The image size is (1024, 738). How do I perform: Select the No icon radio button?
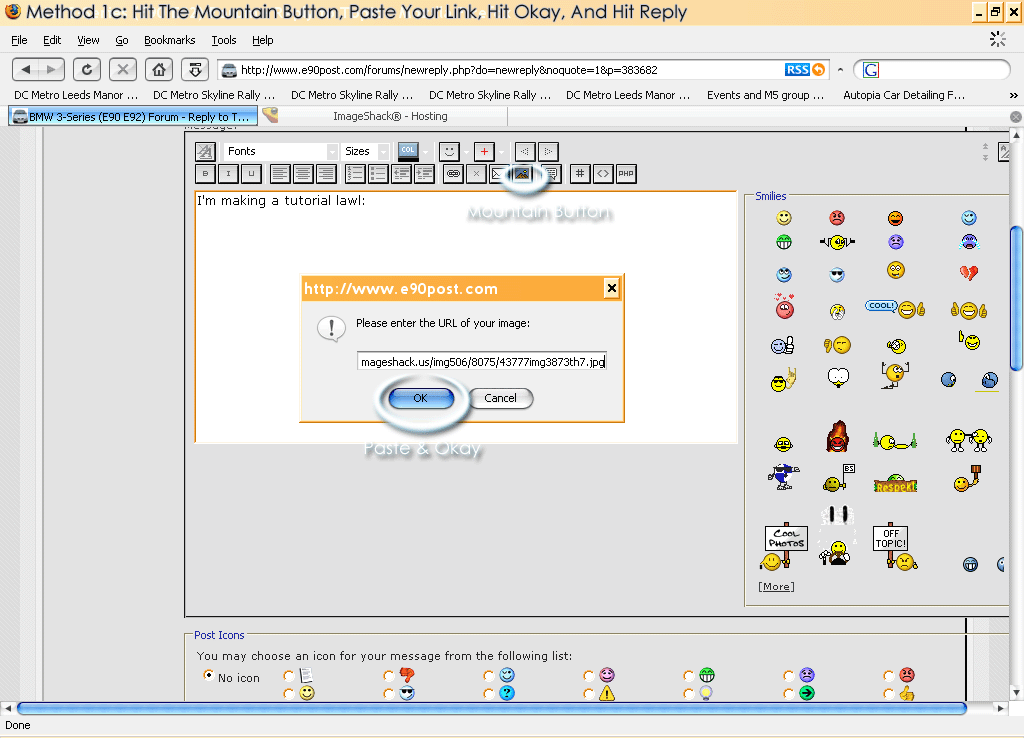click(x=208, y=675)
